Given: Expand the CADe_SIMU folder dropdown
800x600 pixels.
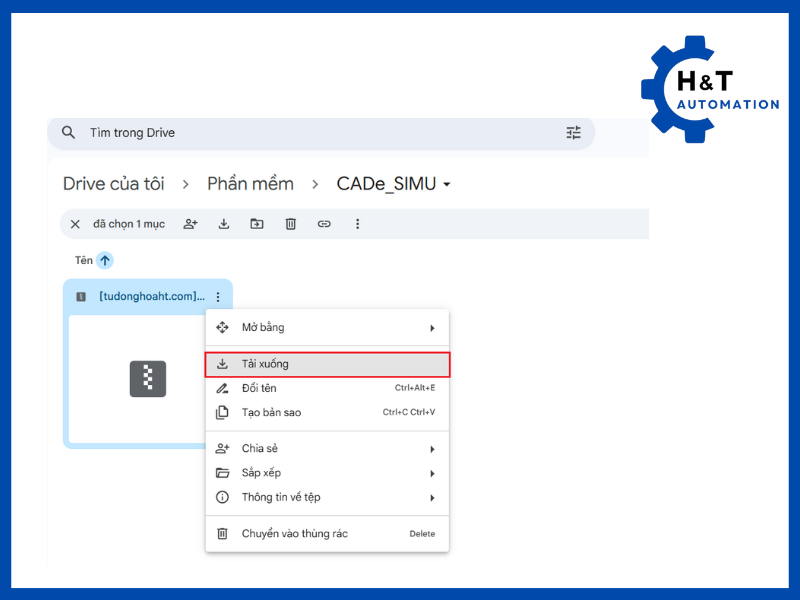Looking at the screenshot, I should point(447,185).
